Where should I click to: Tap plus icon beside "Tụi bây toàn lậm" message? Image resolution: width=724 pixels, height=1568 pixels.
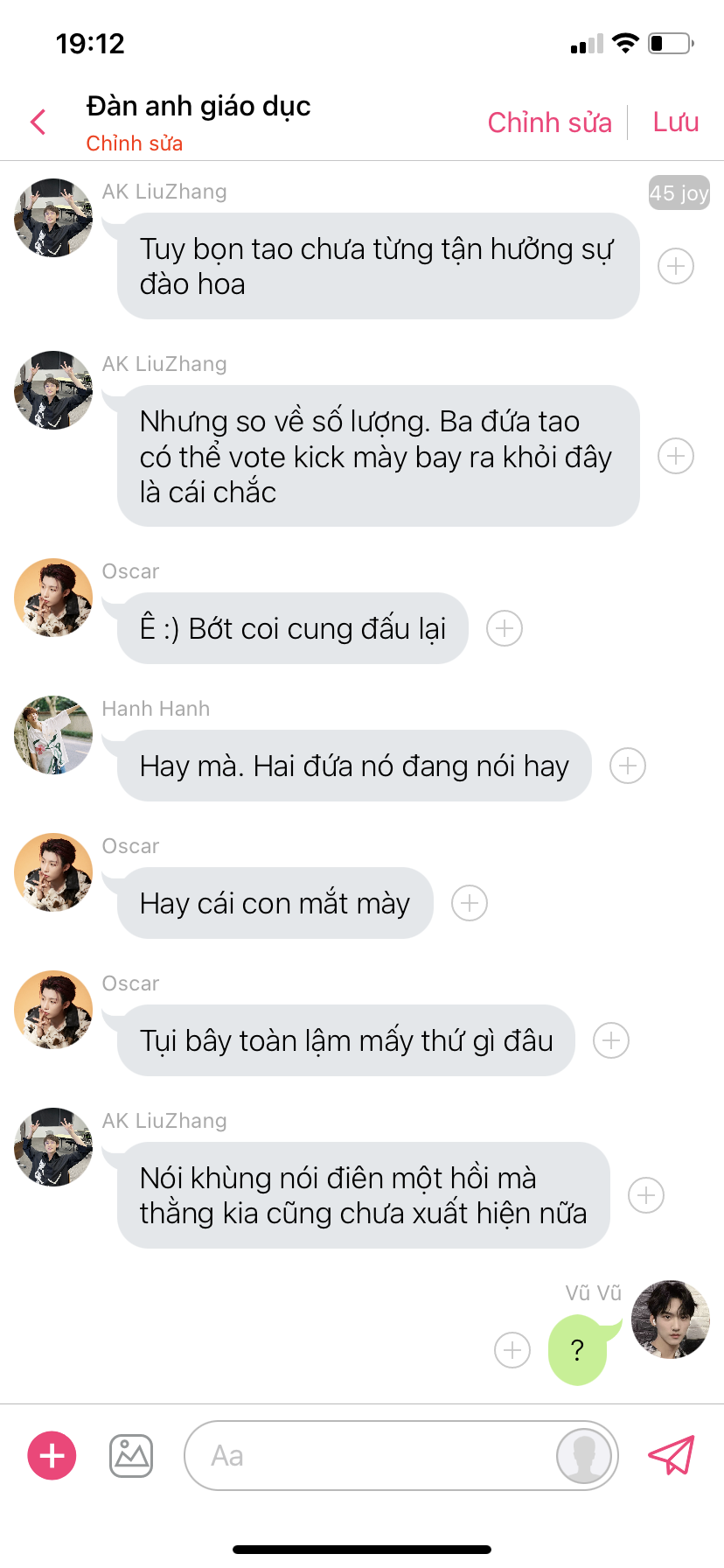(611, 1040)
